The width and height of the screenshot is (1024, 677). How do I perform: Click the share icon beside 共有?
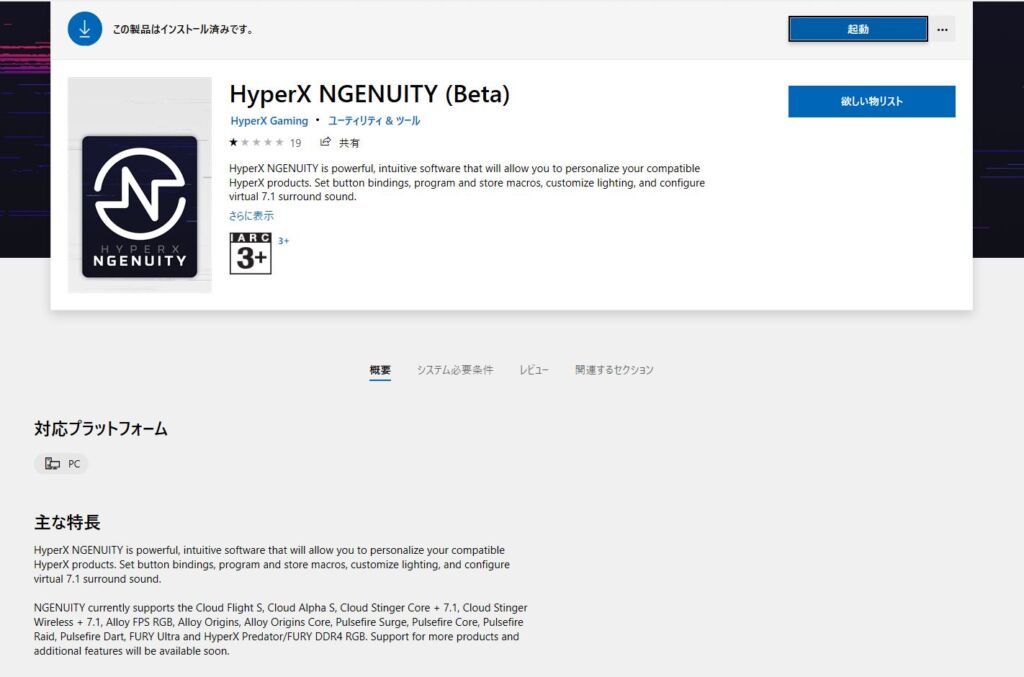point(325,142)
